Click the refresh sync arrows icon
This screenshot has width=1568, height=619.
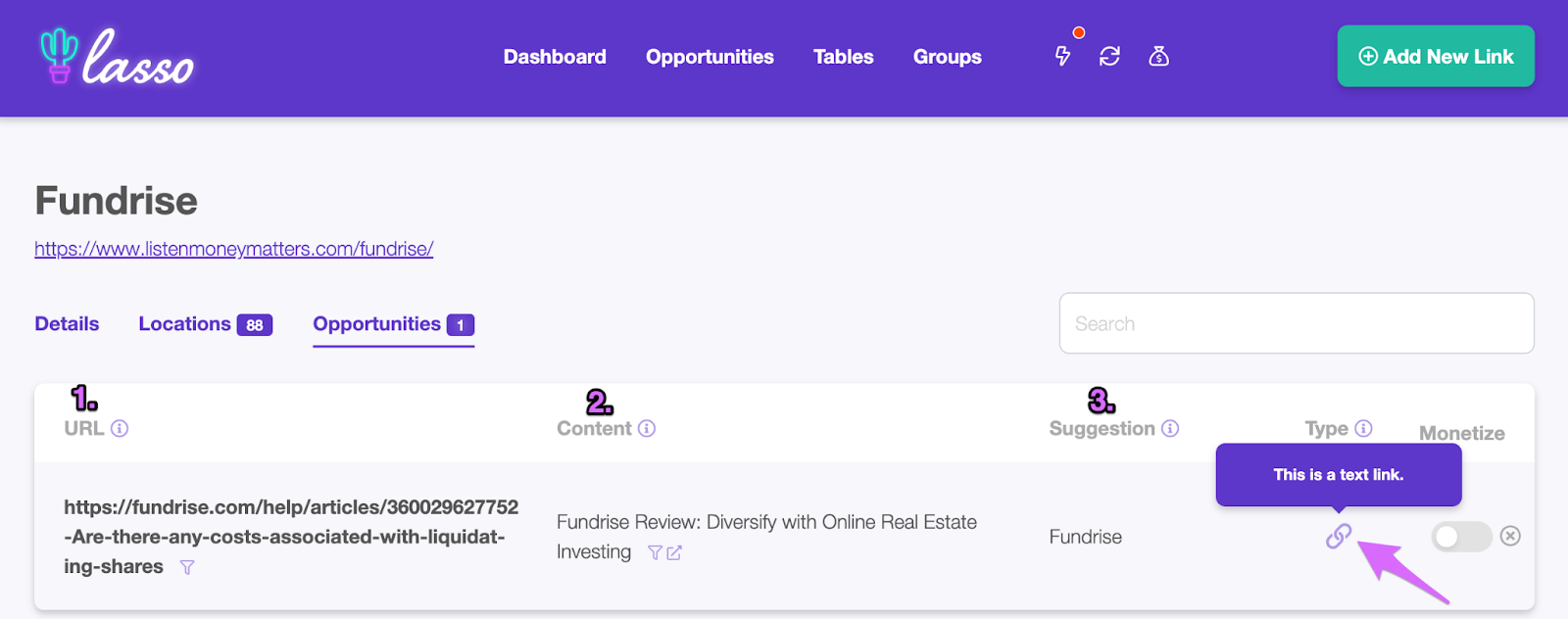1109,57
